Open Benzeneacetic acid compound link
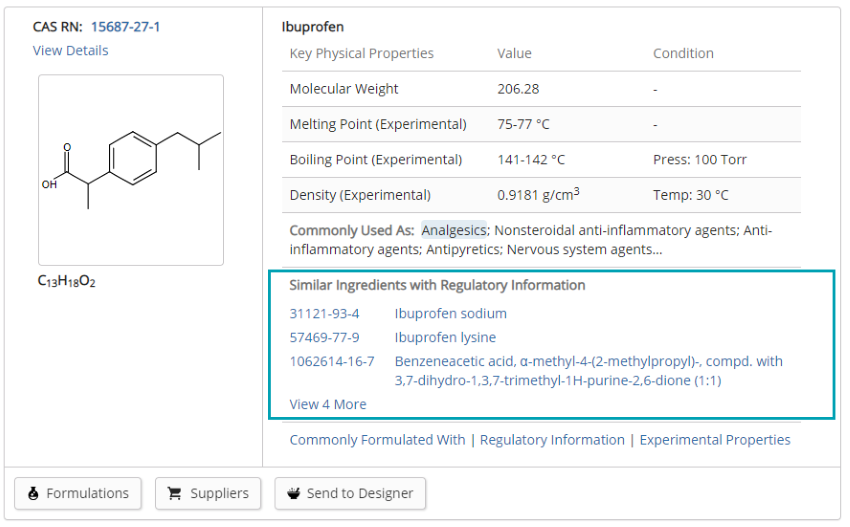 [x=588, y=371]
